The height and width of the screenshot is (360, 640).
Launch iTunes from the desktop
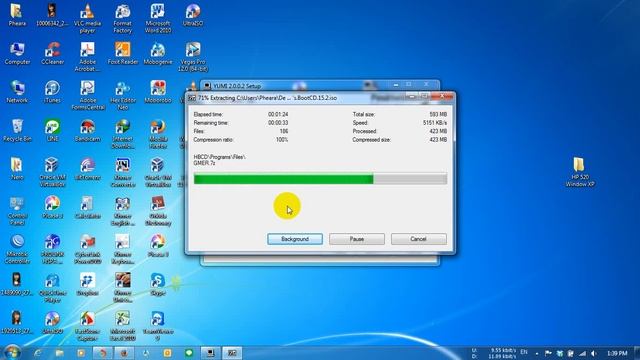click(x=52, y=92)
